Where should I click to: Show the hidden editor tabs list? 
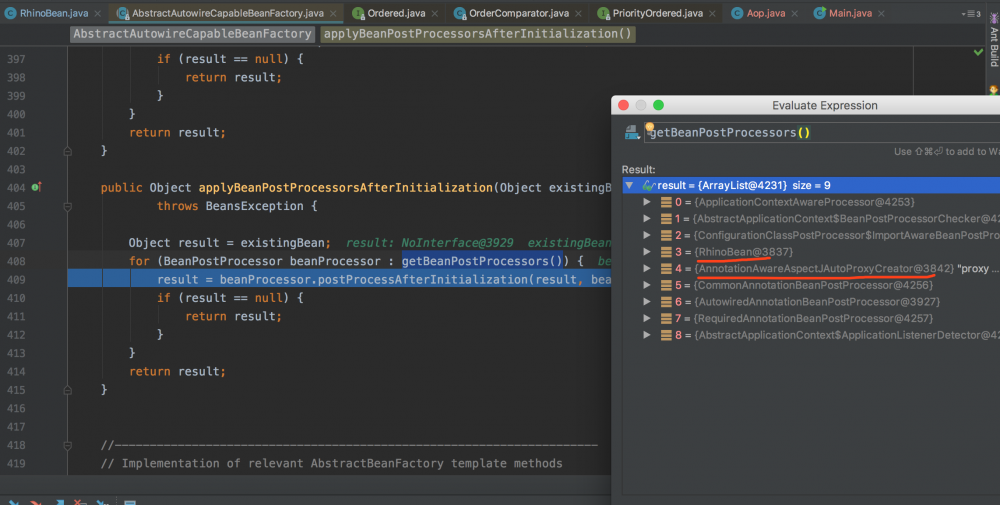click(970, 14)
